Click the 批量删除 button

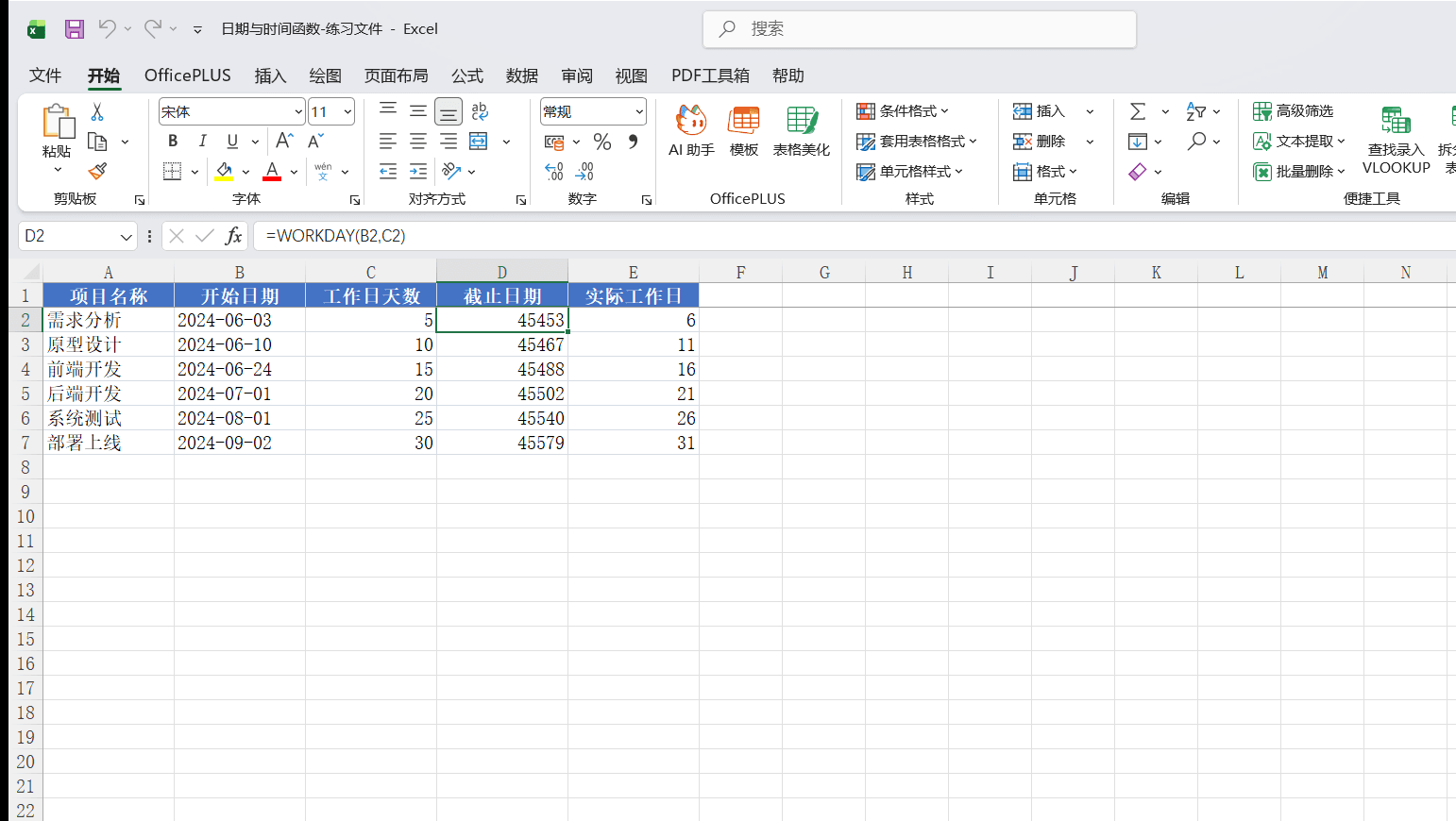tap(1298, 172)
